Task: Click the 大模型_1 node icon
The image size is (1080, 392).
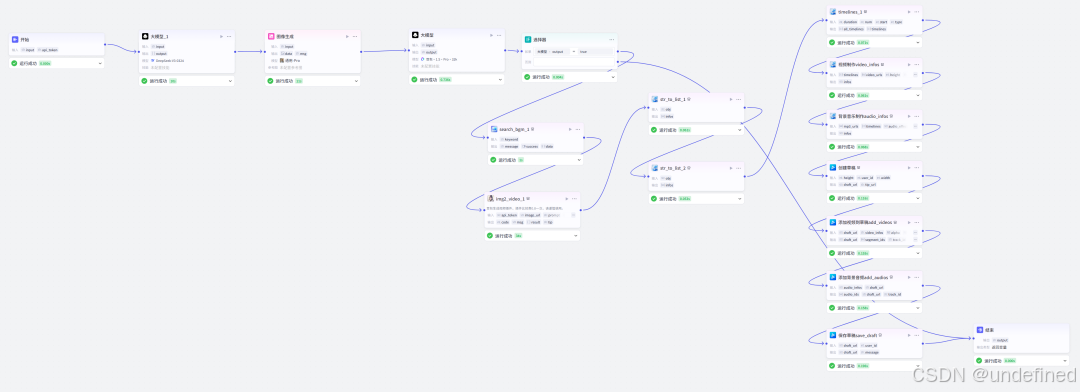Action: coord(145,36)
